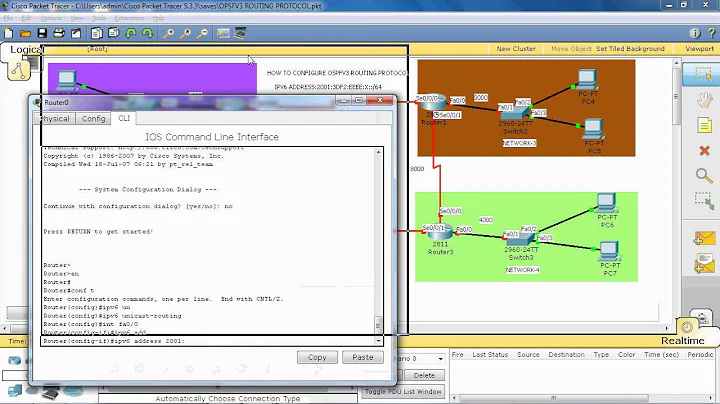720x404 pixels.
Task: Click the help question mark icon
Action: 712,33
